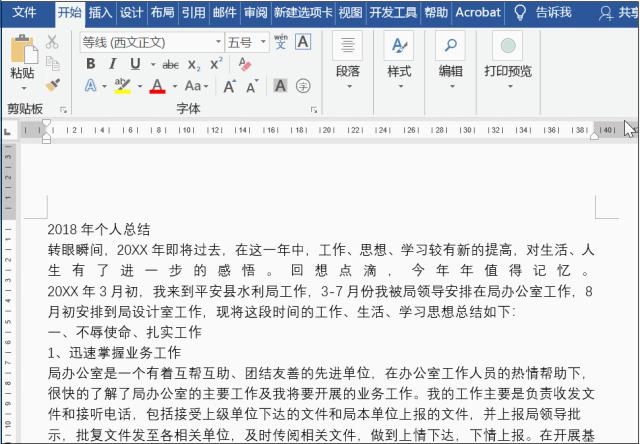Open Font dialog launcher
Viewport: 640px width, 444px height.
pos(314,109)
